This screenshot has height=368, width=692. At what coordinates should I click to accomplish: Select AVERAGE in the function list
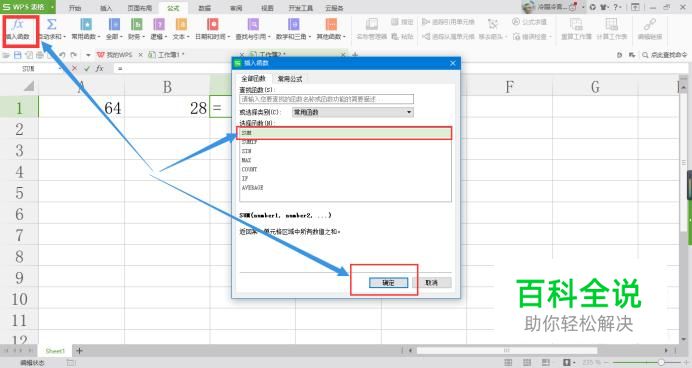345,188
